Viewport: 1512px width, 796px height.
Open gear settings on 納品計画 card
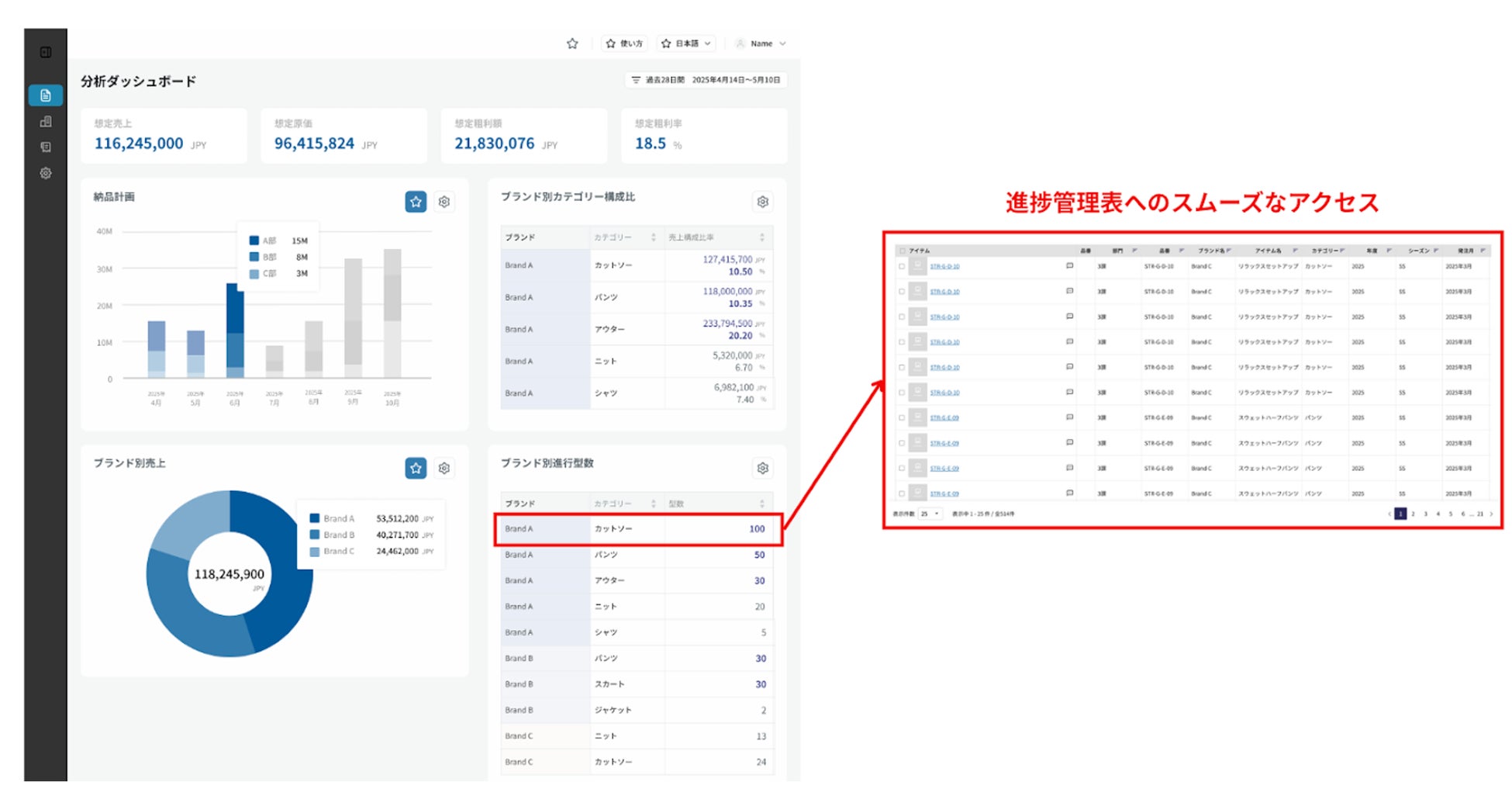pyautogui.click(x=444, y=202)
